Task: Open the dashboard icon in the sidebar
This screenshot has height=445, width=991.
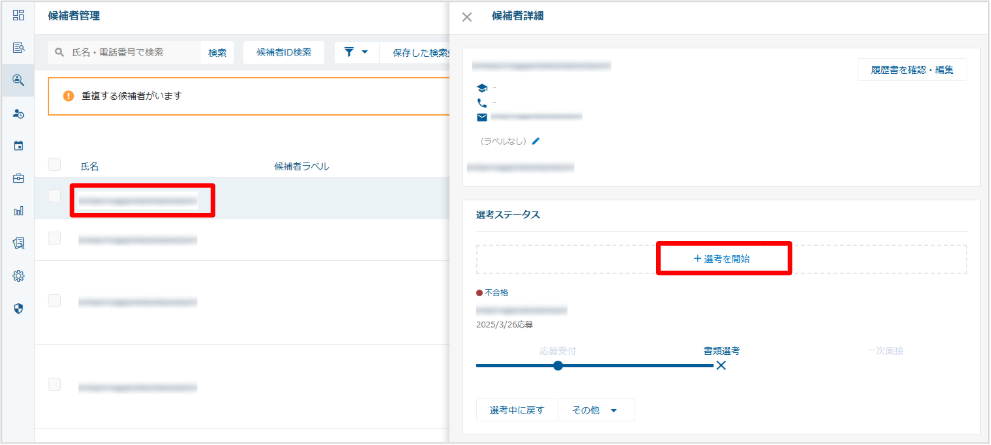Action: click(x=18, y=16)
